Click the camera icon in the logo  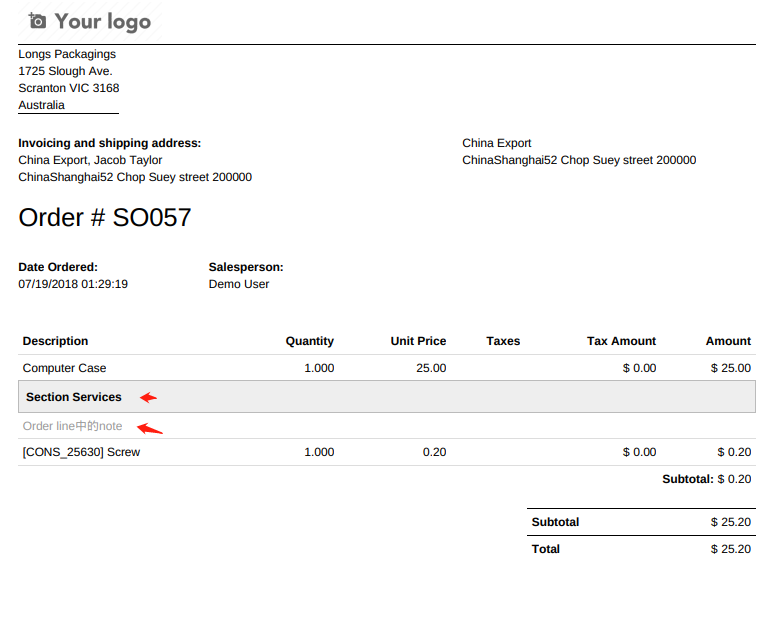coord(37,21)
